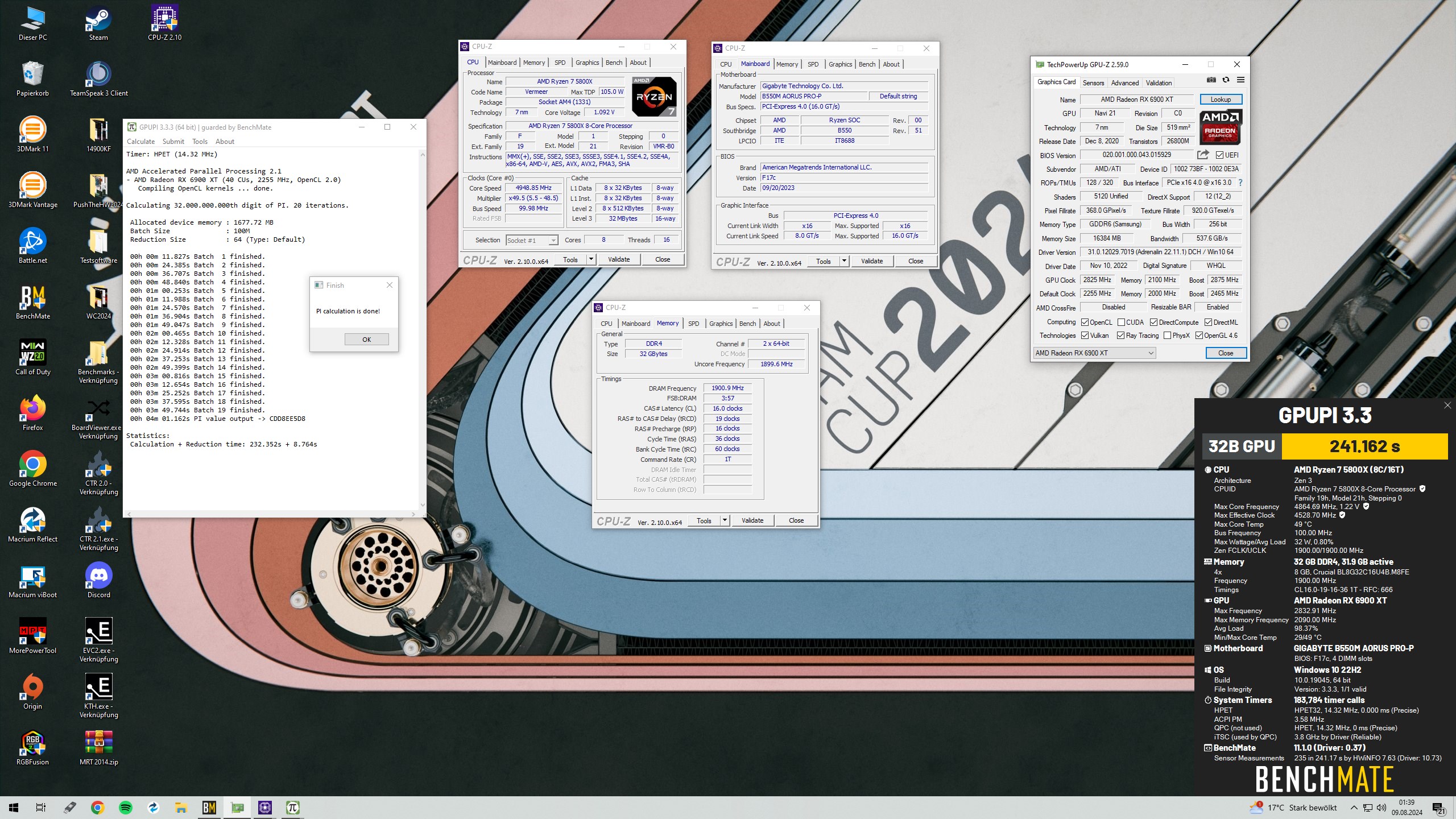Toggle the OpenCL checkbox in GPU-Z
The image size is (1456, 819).
point(1085,322)
